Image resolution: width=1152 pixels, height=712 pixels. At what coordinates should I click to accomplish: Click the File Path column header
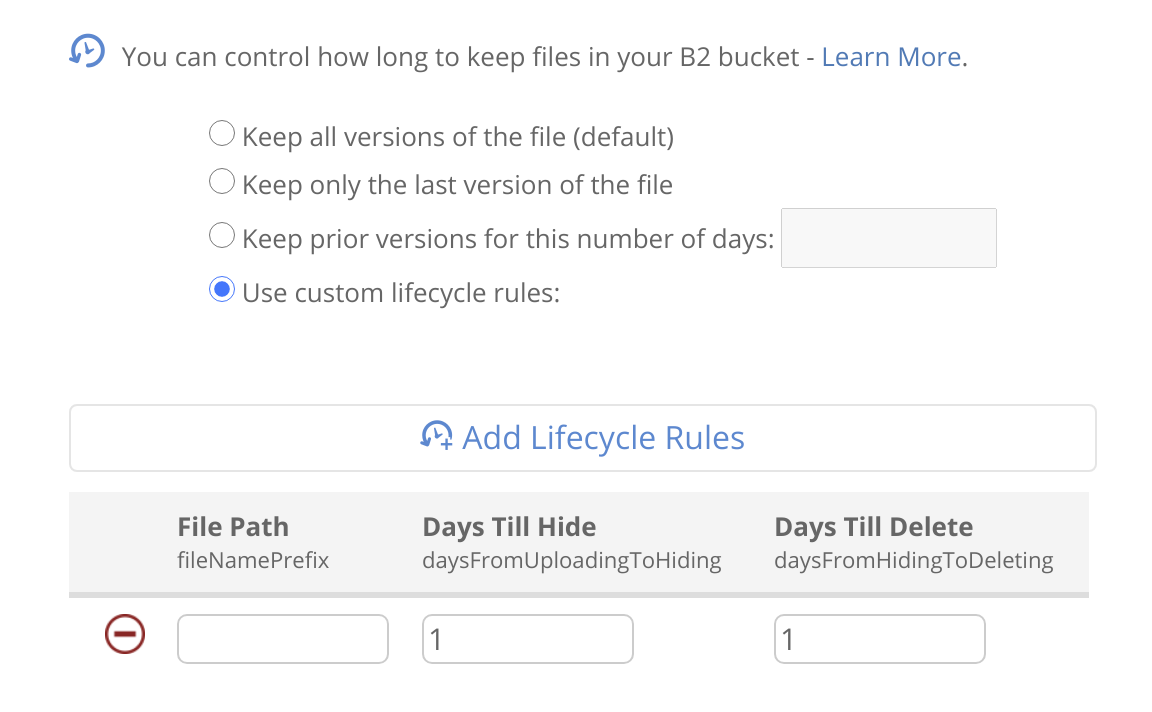(233, 527)
